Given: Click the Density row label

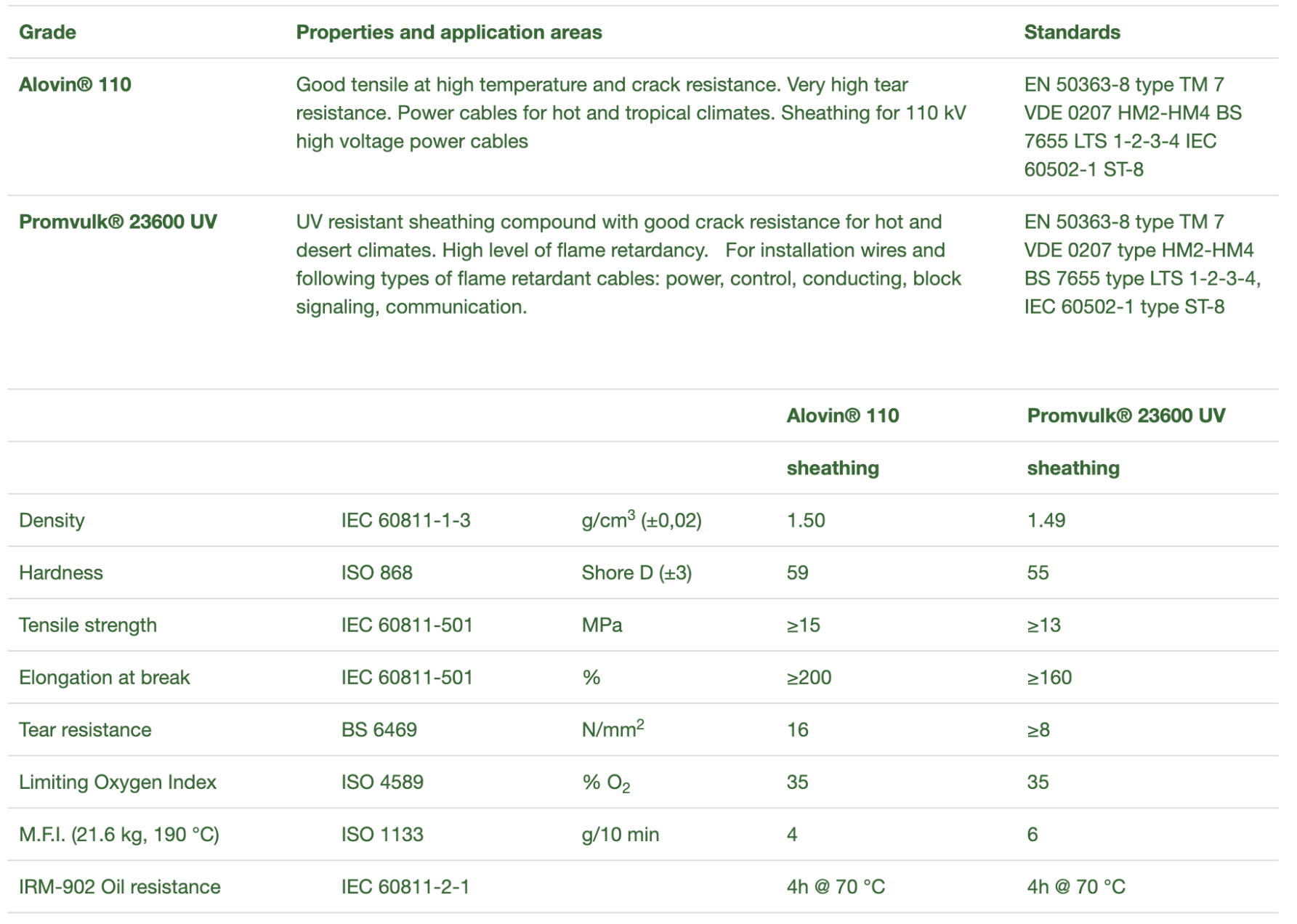Looking at the screenshot, I should pyautogui.click(x=52, y=521).
